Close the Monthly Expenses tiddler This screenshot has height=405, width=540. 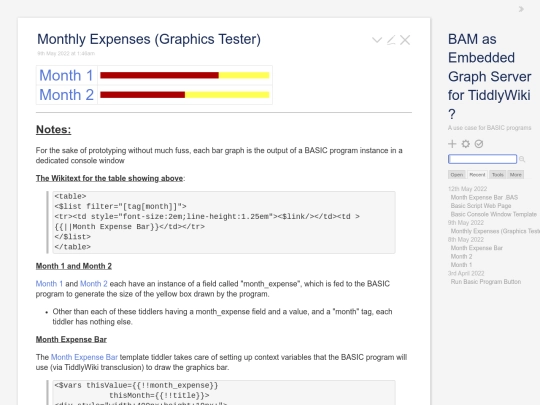pos(405,40)
